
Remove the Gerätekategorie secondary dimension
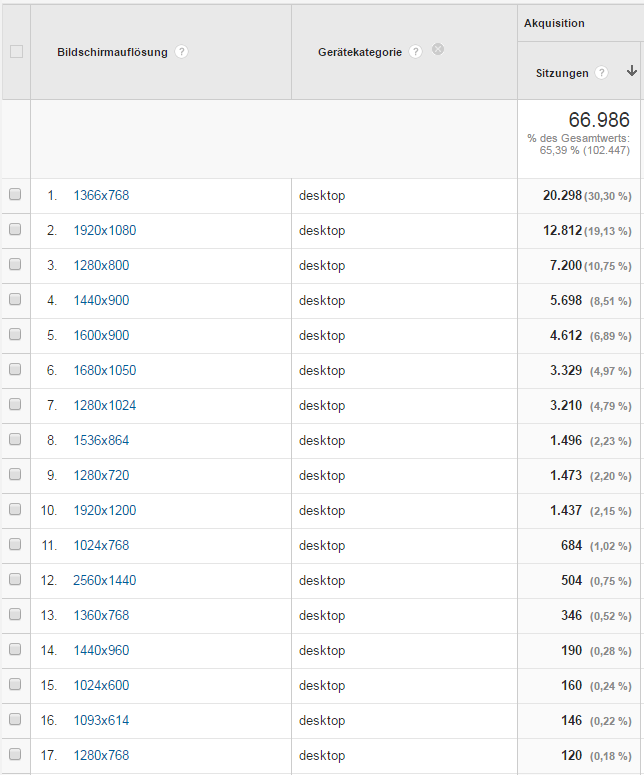click(438, 49)
